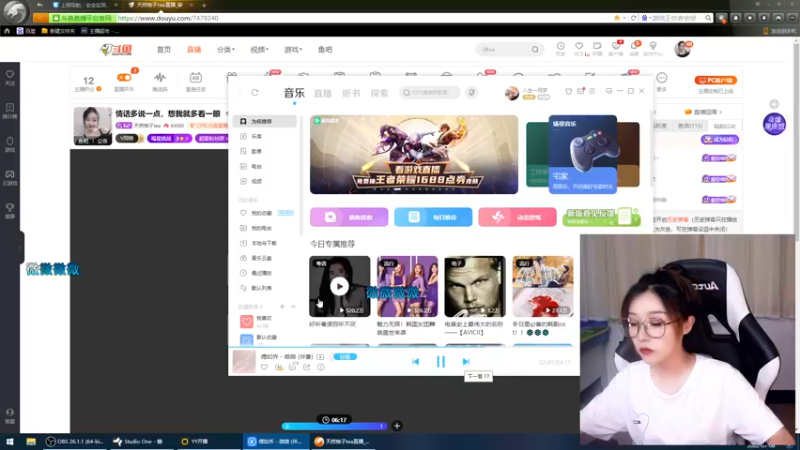Open the music player mail messages icon
The width and height of the screenshot is (800, 450).
(x=581, y=91)
